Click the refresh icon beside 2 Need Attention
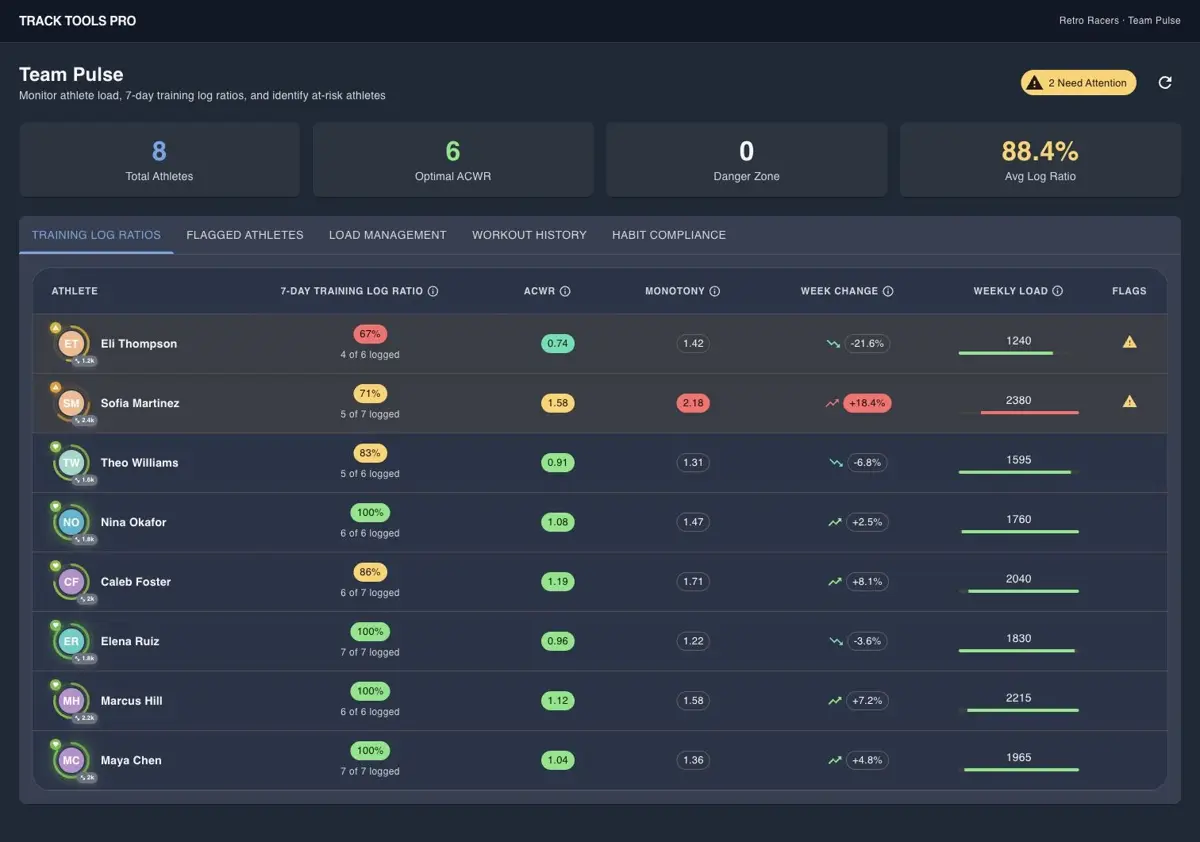The image size is (1200, 842). click(1165, 83)
